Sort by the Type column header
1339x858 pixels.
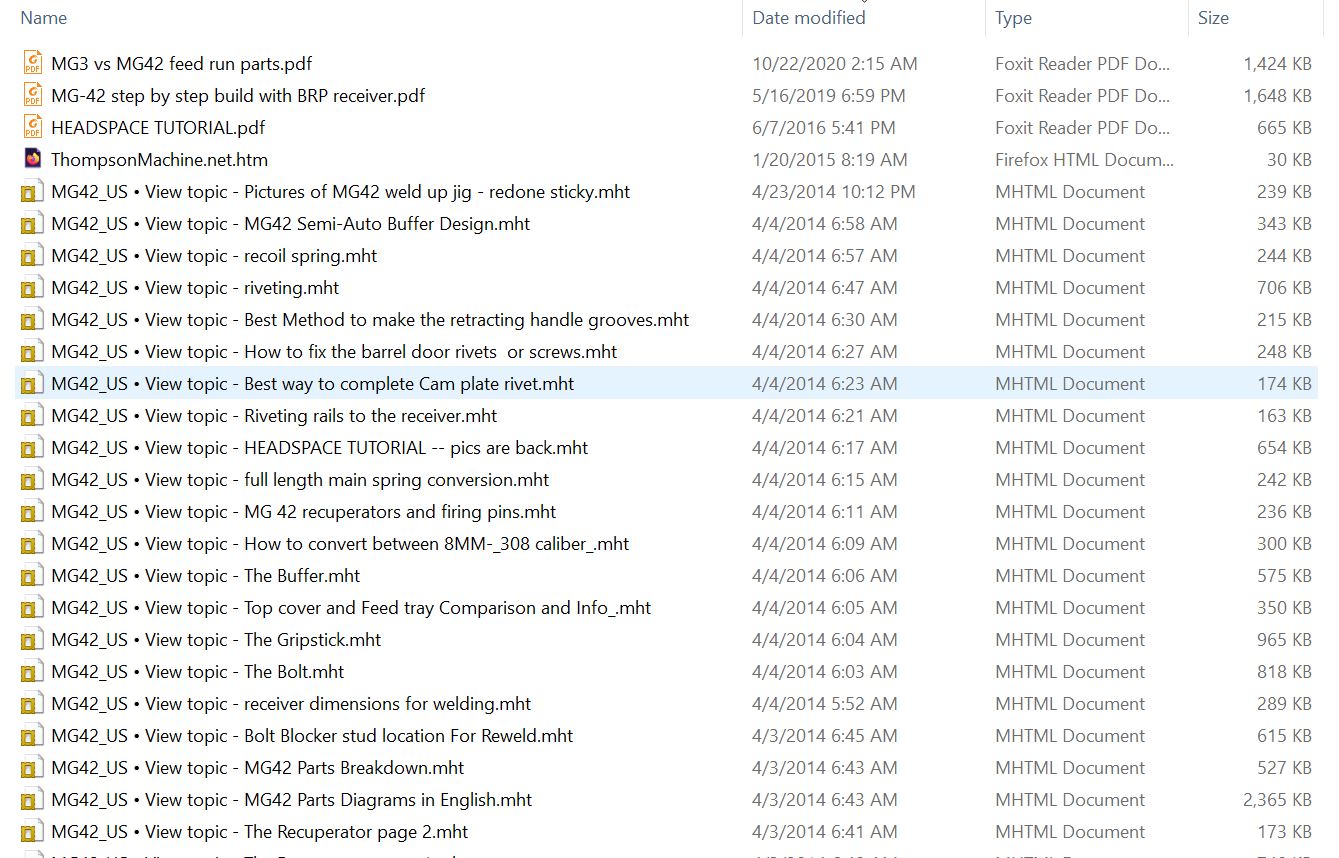[x=1013, y=17]
